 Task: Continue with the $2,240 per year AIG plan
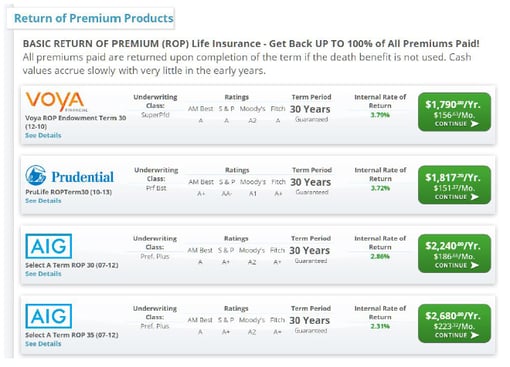pos(454,254)
